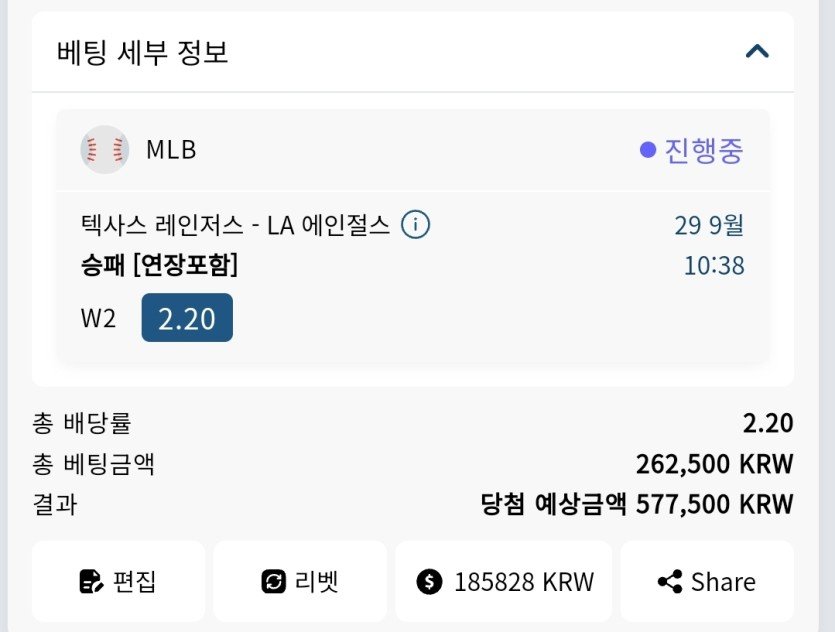Click the 총 배당률 label
Viewport: 835px width, 632px height.
[82, 423]
